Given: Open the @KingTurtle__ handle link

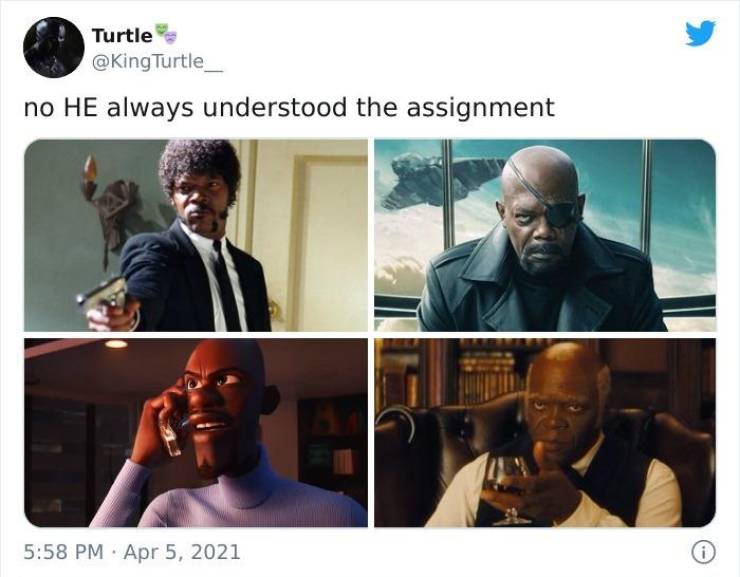Looking at the screenshot, I should (157, 62).
